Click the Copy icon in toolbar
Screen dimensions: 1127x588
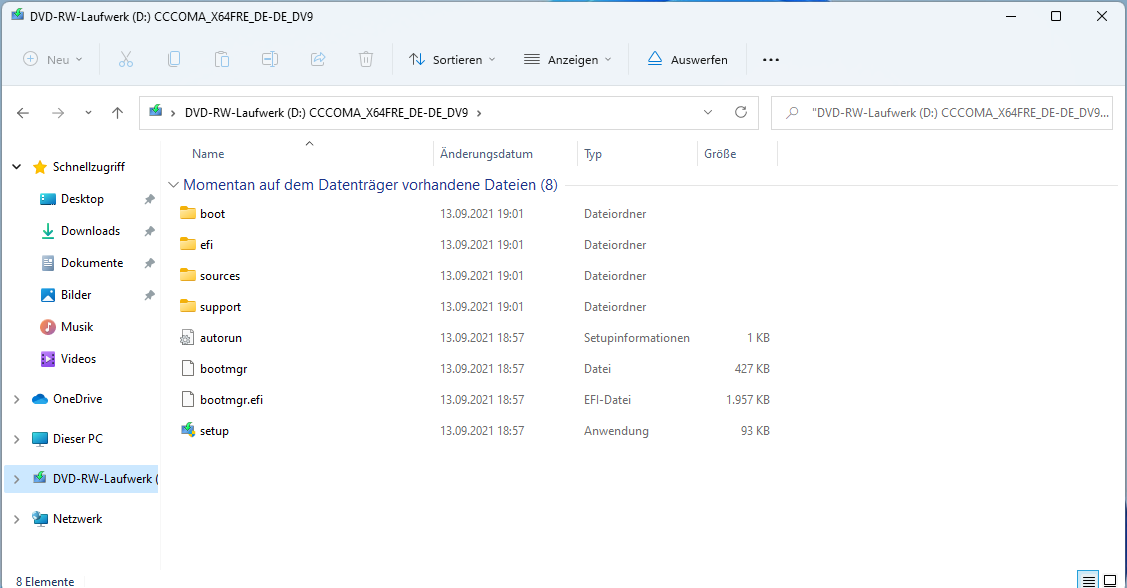point(174,60)
